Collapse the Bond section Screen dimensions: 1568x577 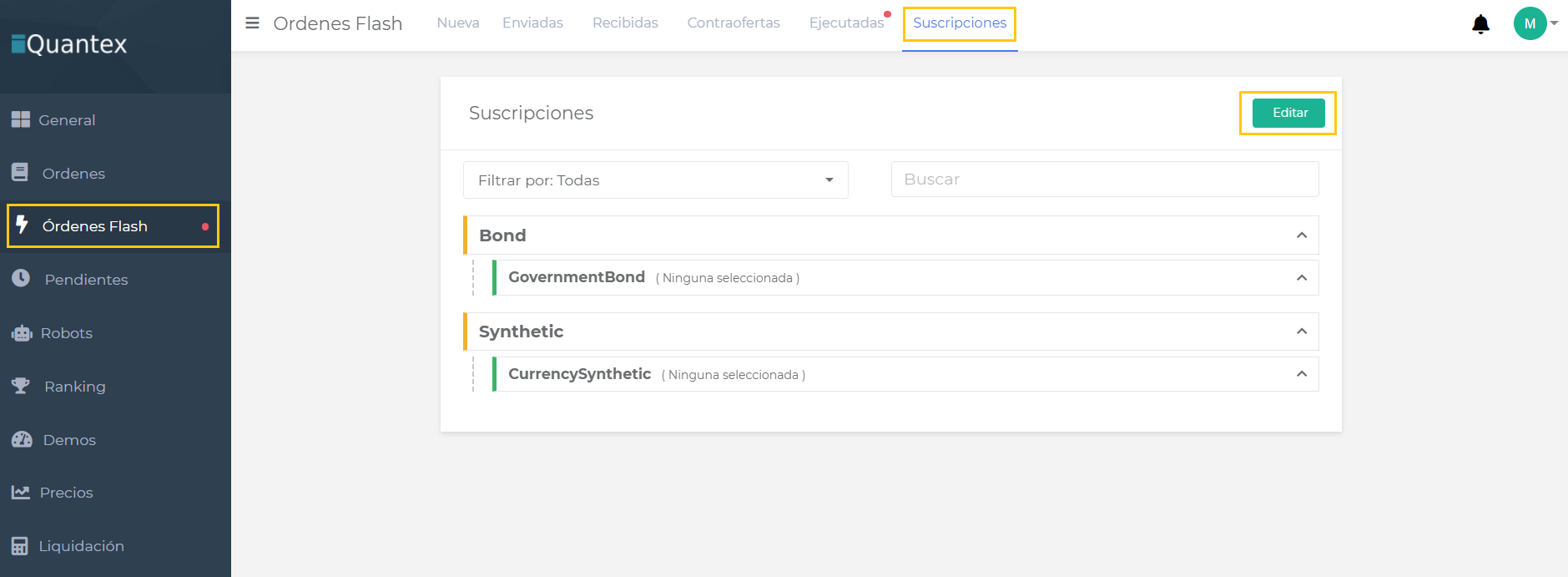click(x=1301, y=235)
